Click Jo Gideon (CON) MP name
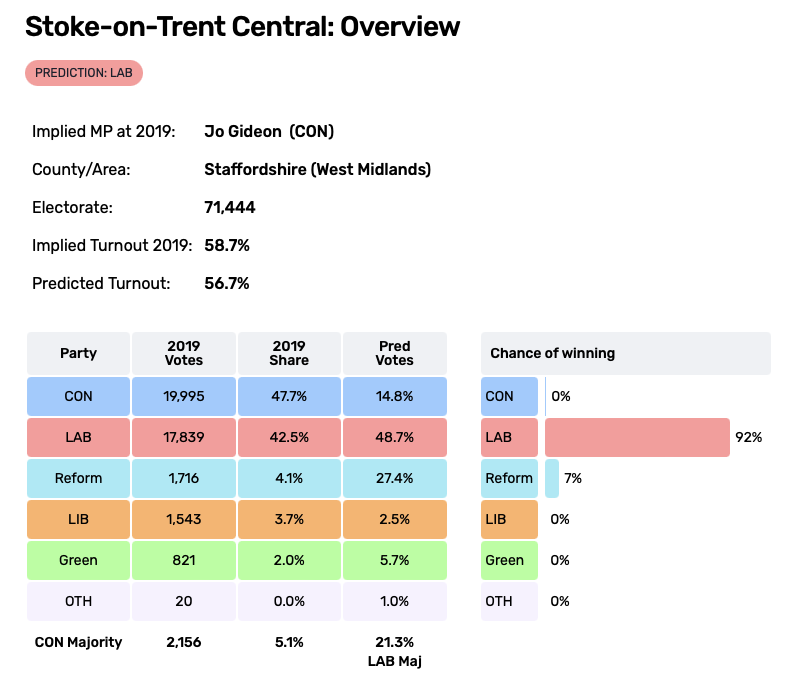 click(268, 132)
